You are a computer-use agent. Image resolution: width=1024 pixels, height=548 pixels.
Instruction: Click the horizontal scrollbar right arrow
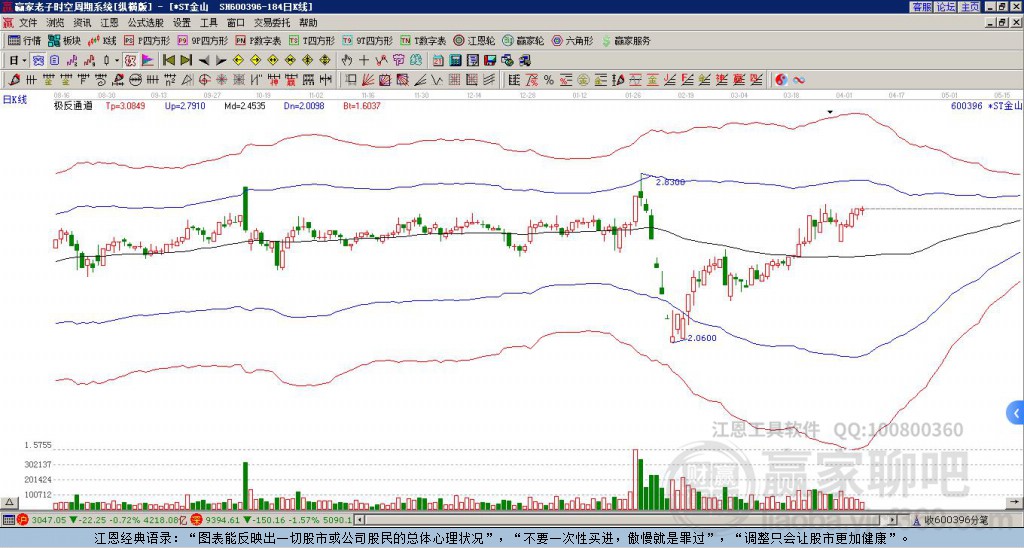tap(893, 520)
